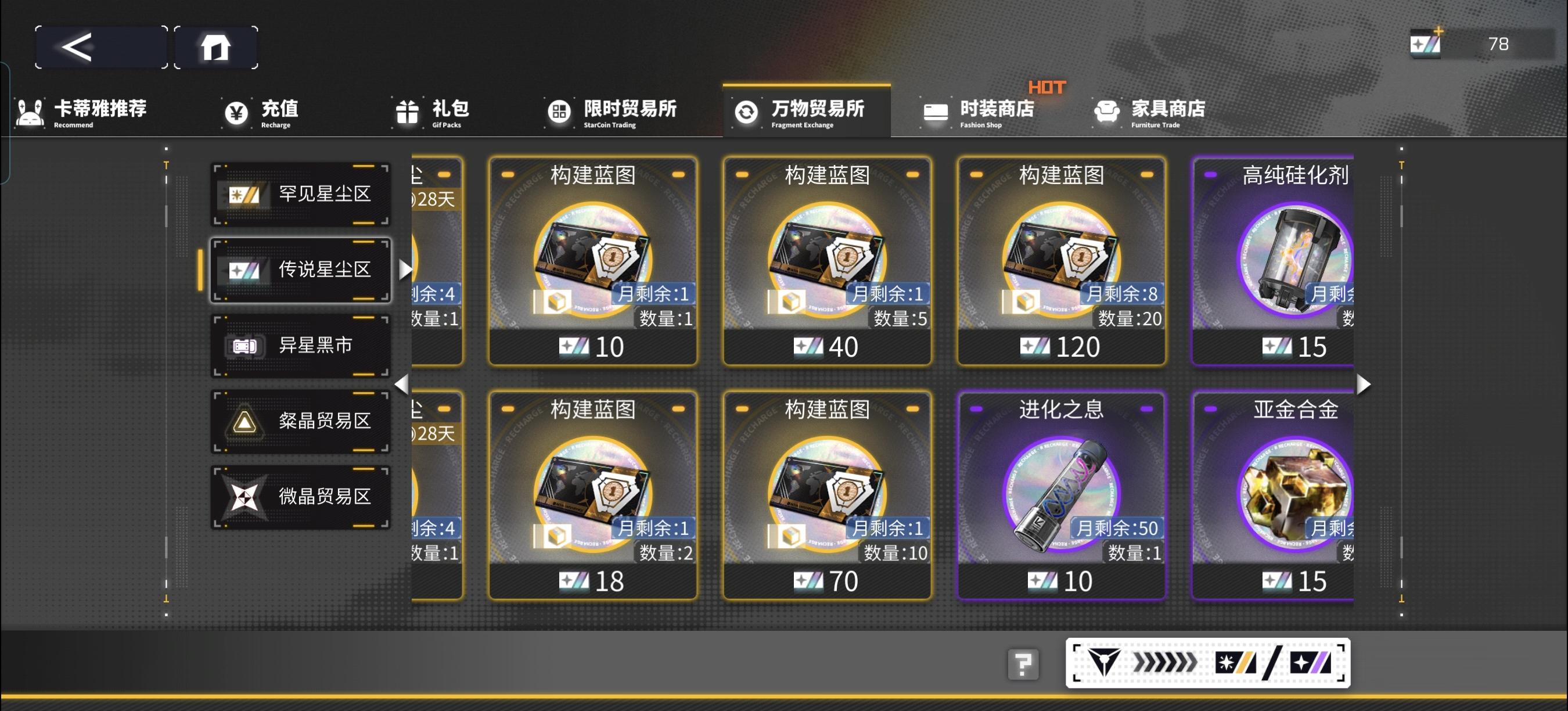The image size is (1568, 711).
Task: Open the stardust conversion button at bottom
Action: 1208,663
